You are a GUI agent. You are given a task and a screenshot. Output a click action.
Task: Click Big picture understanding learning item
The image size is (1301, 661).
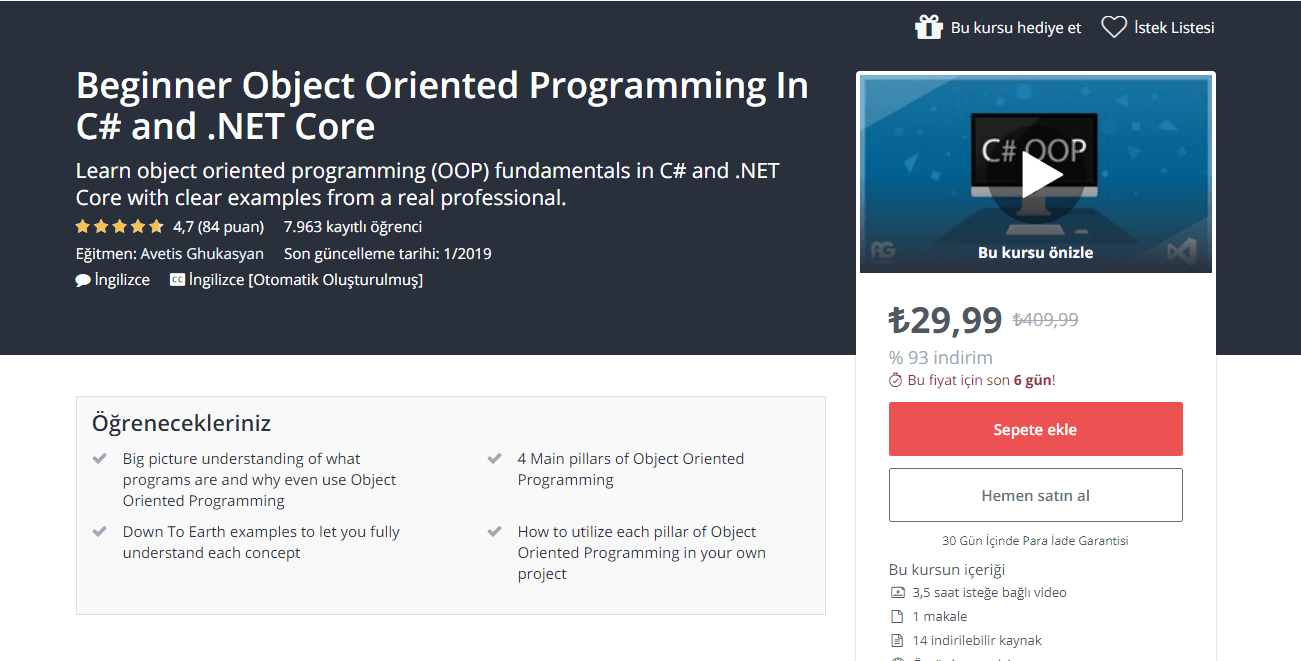point(259,479)
